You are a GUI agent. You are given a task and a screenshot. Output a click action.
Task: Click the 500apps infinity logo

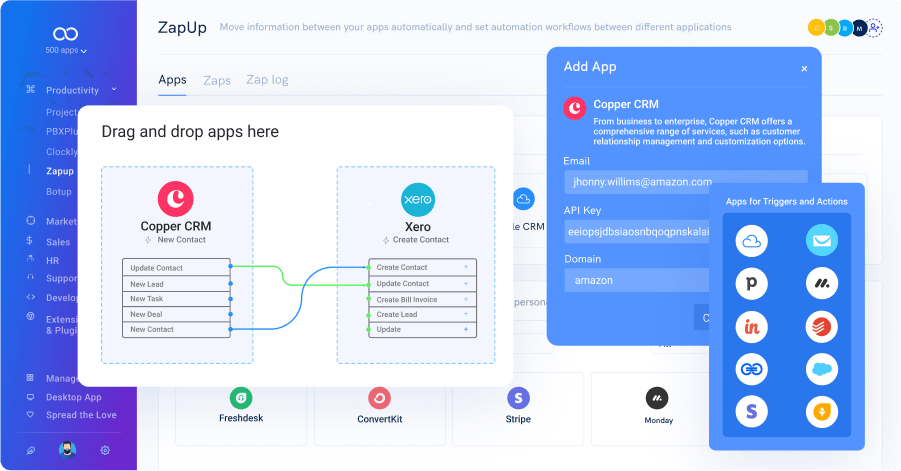tap(66, 34)
